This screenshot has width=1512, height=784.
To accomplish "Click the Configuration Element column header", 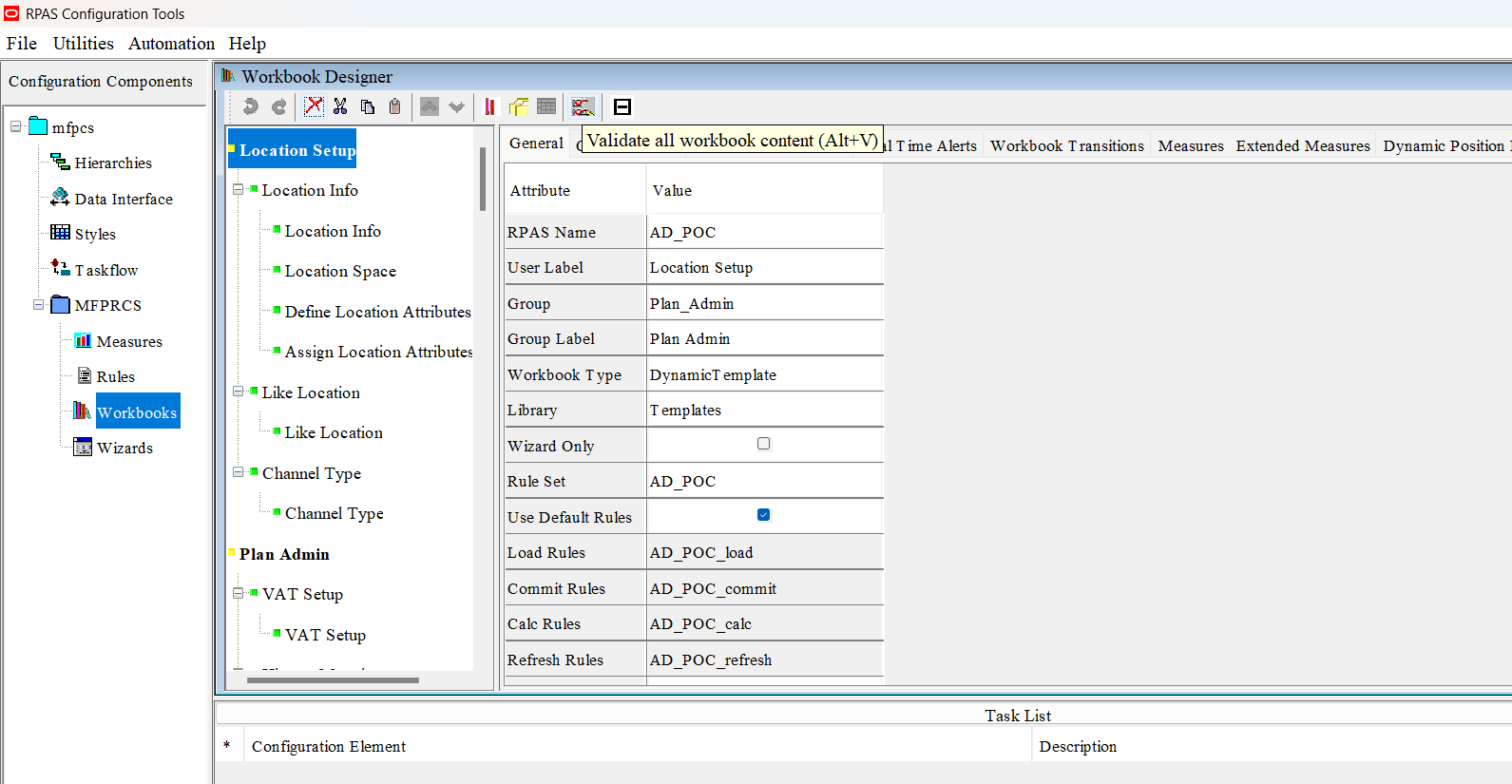I will click(637, 746).
